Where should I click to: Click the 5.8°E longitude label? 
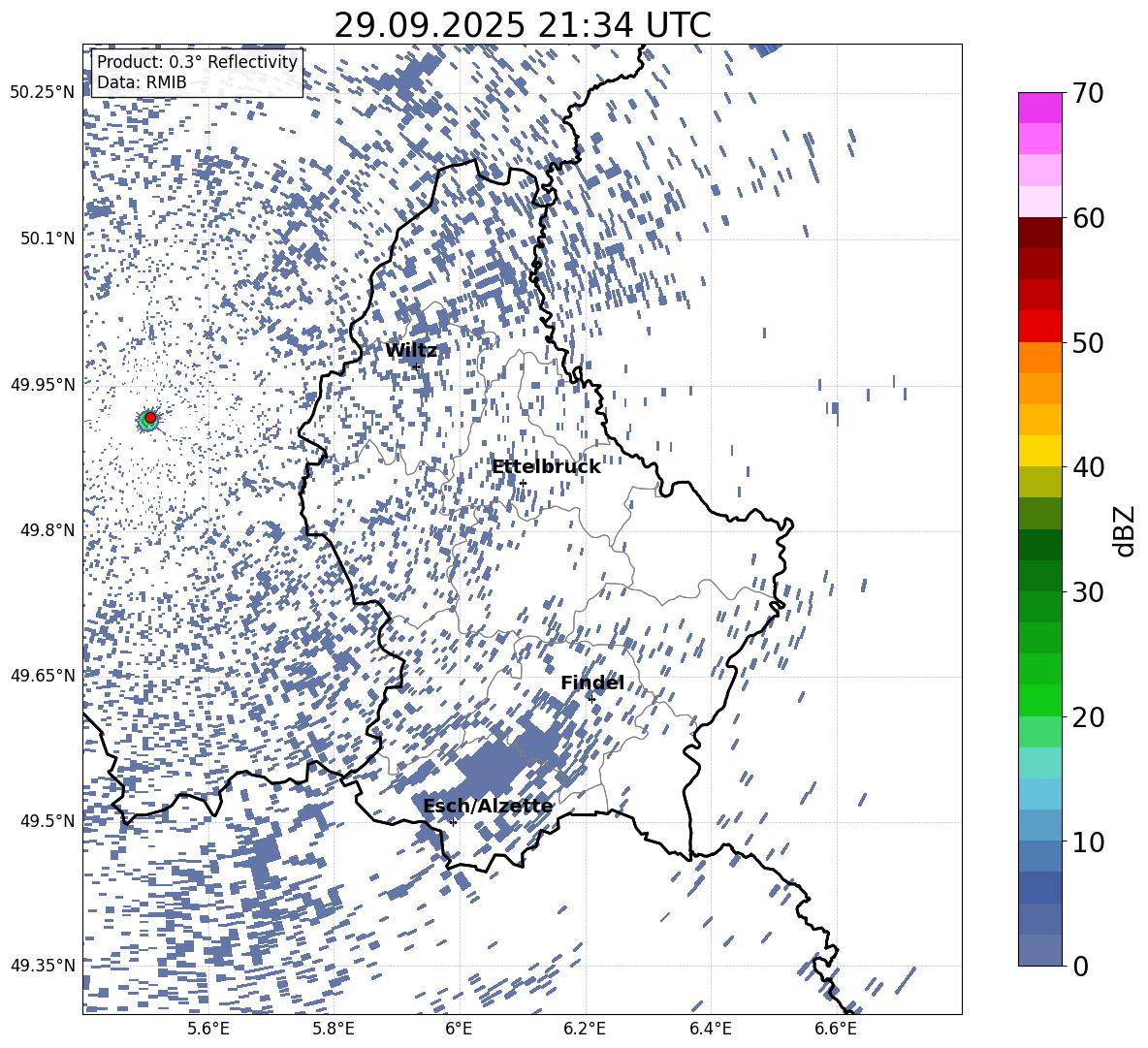(334, 1029)
